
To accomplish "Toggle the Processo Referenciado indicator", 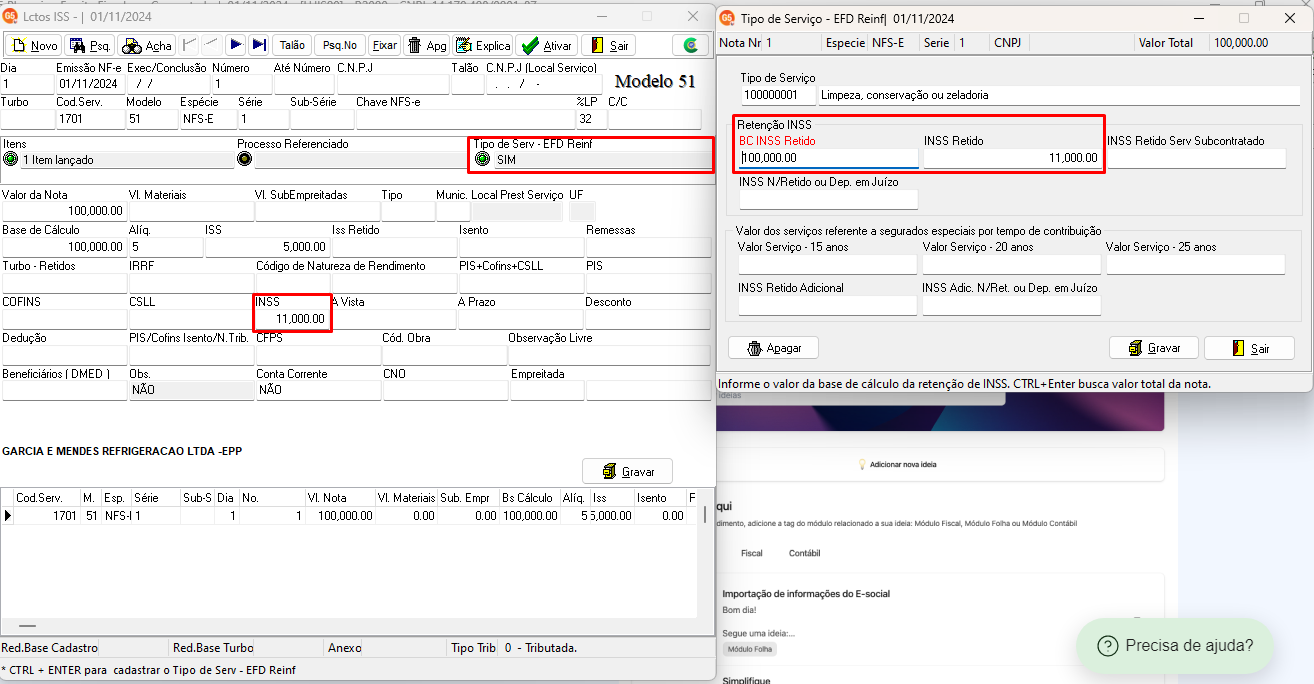I will click(244, 159).
